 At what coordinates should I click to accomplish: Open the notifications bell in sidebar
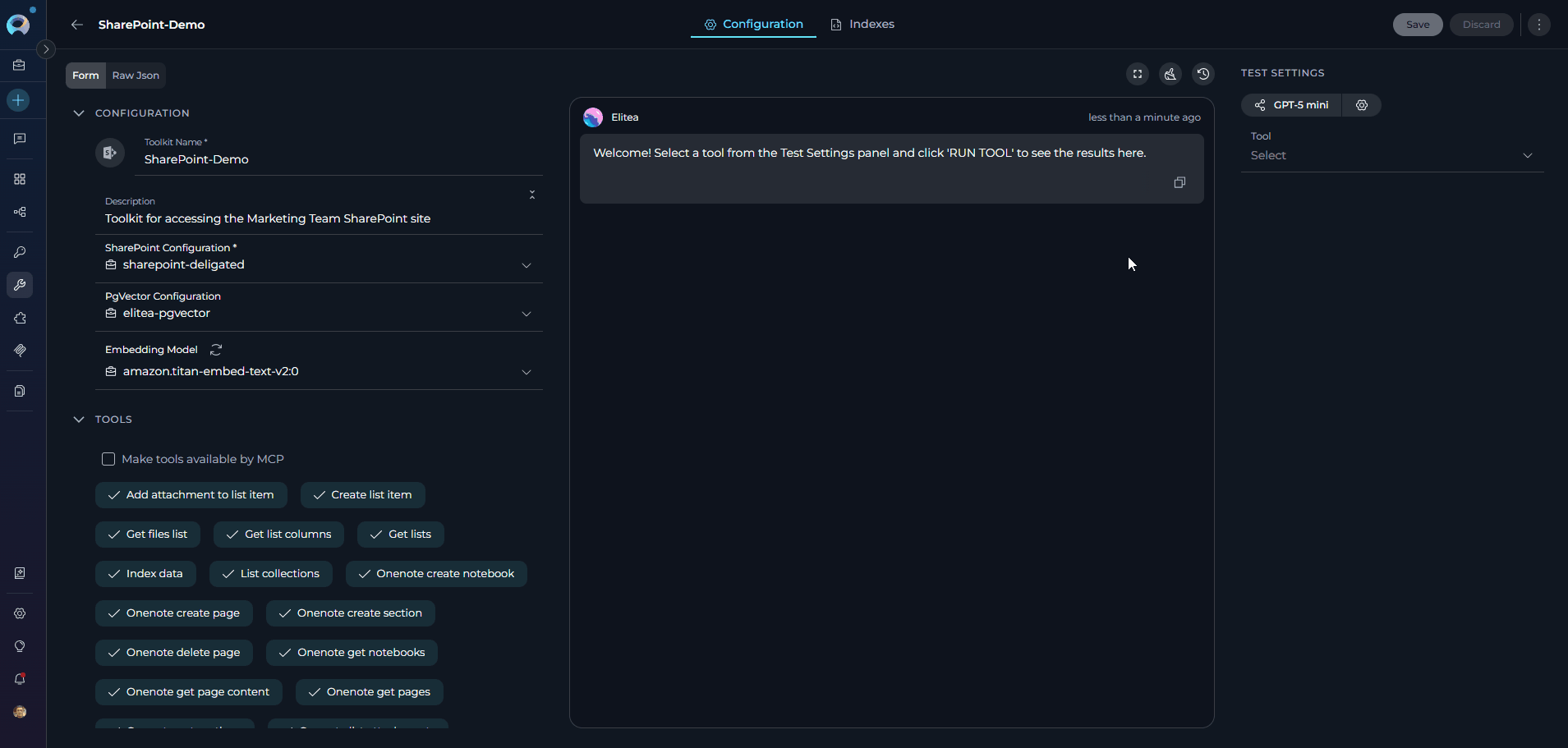[x=20, y=679]
